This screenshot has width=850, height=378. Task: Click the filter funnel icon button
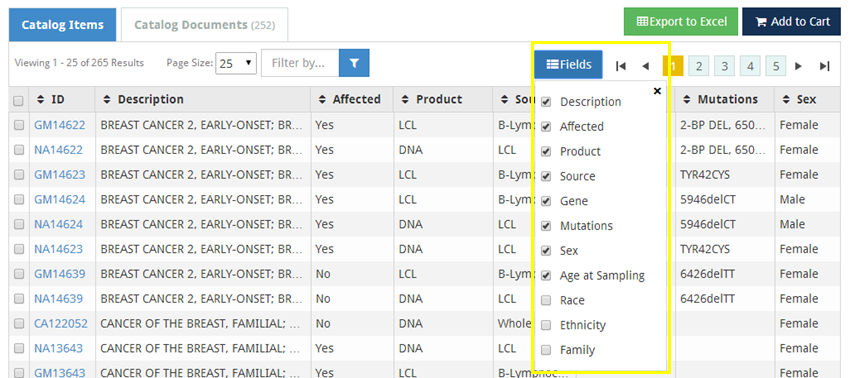click(x=354, y=63)
